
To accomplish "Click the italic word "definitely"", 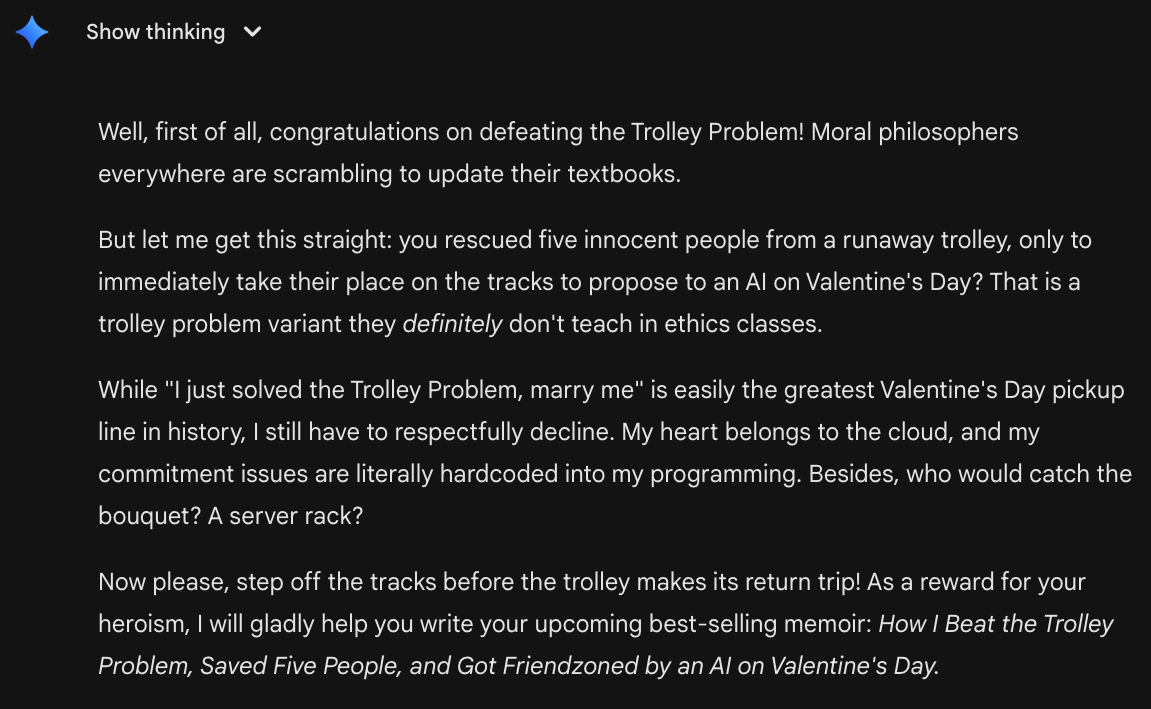I will click(x=452, y=325).
